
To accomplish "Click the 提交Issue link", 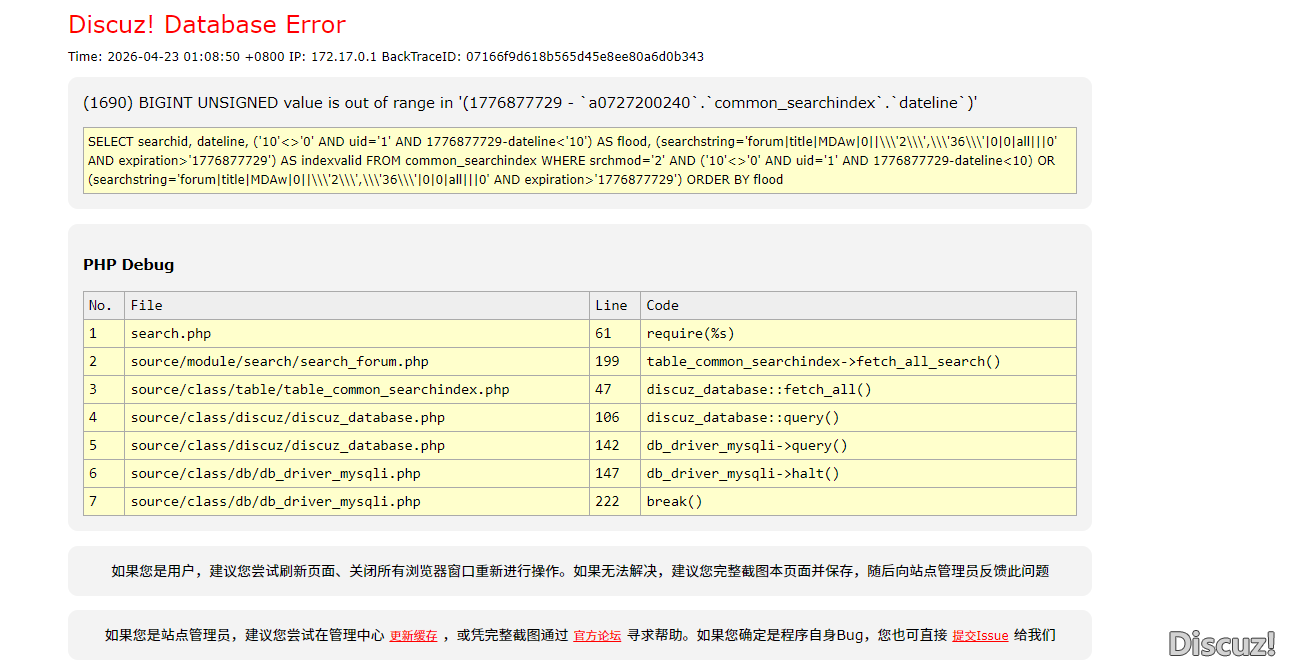I will [x=980, y=635].
